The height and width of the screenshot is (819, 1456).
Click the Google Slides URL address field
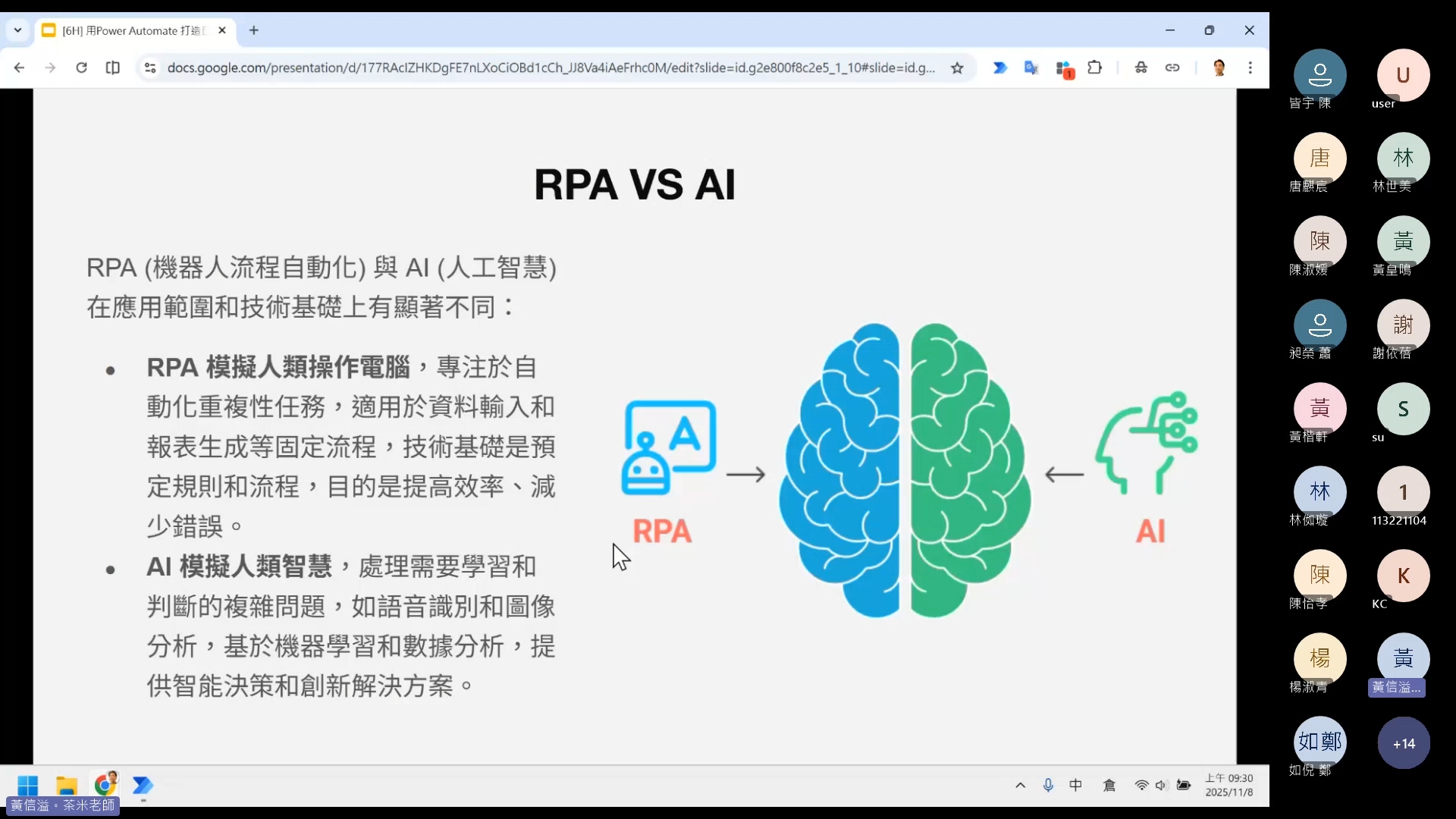(x=550, y=67)
